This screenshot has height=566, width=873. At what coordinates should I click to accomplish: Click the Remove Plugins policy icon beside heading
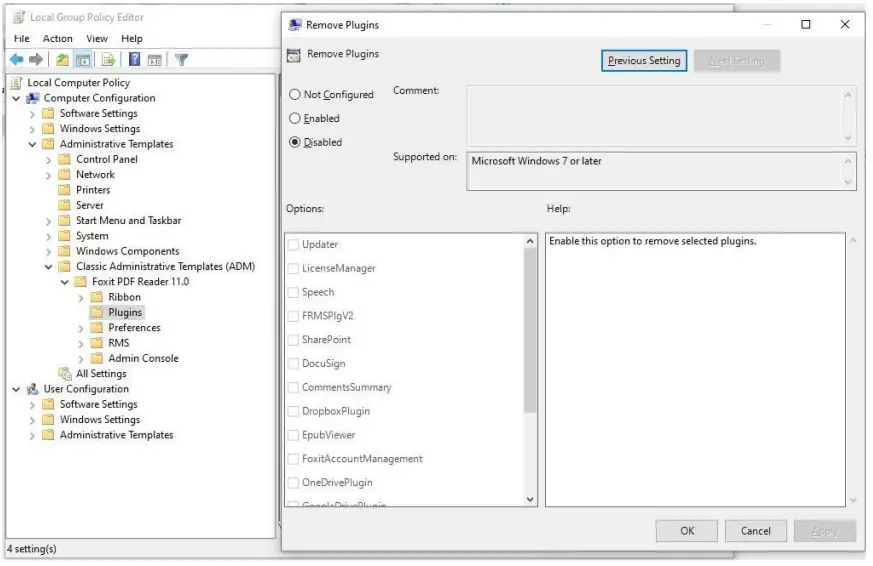pos(293,55)
